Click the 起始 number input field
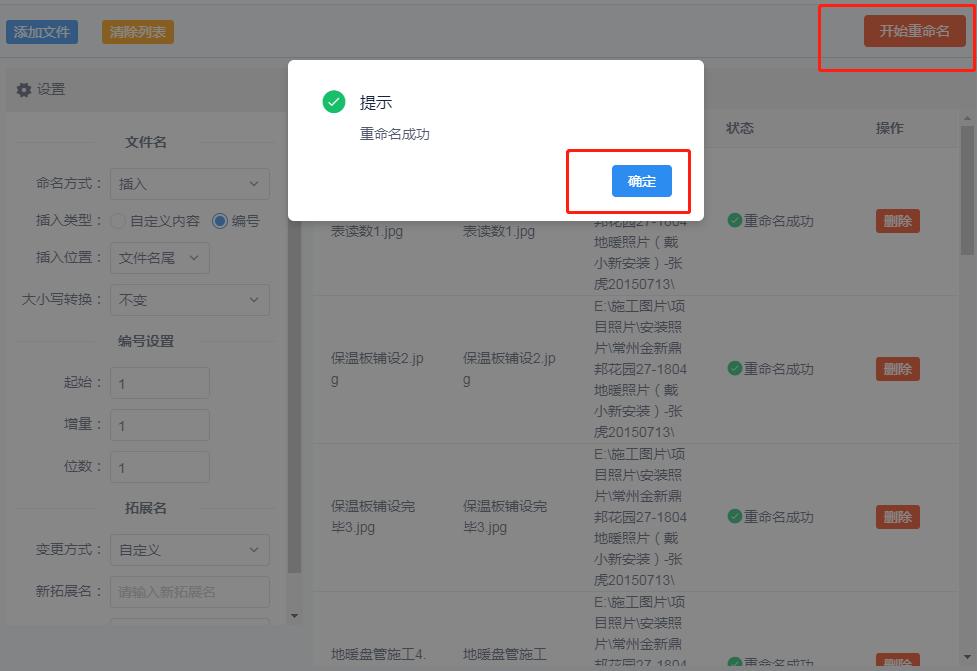This screenshot has width=977, height=671. click(159, 382)
